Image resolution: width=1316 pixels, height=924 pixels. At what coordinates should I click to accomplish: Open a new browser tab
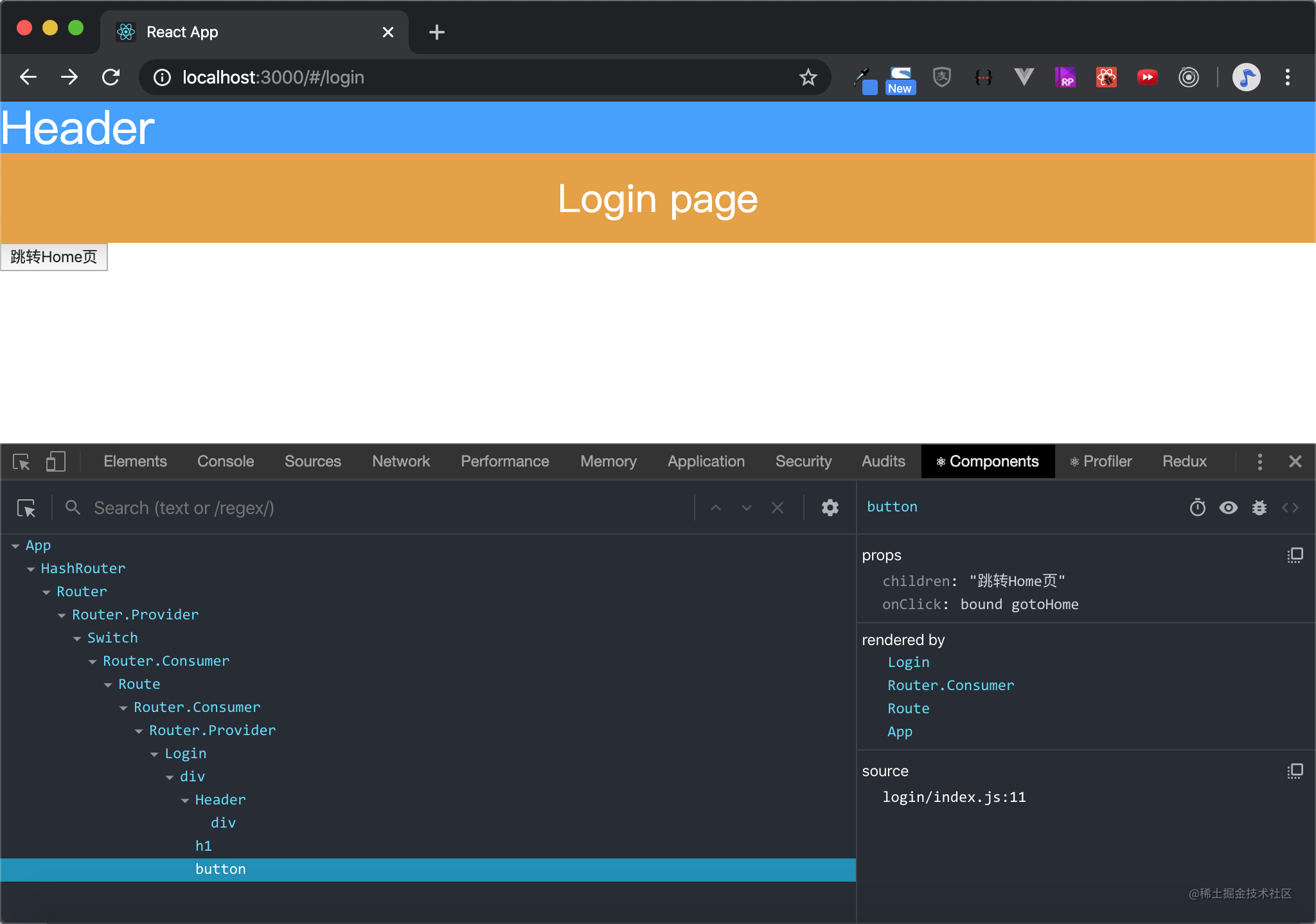(x=437, y=32)
